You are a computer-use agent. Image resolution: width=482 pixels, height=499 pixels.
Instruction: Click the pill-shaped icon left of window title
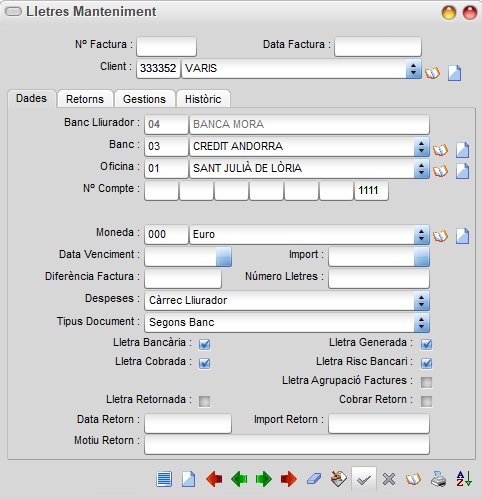pyautogui.click(x=13, y=12)
